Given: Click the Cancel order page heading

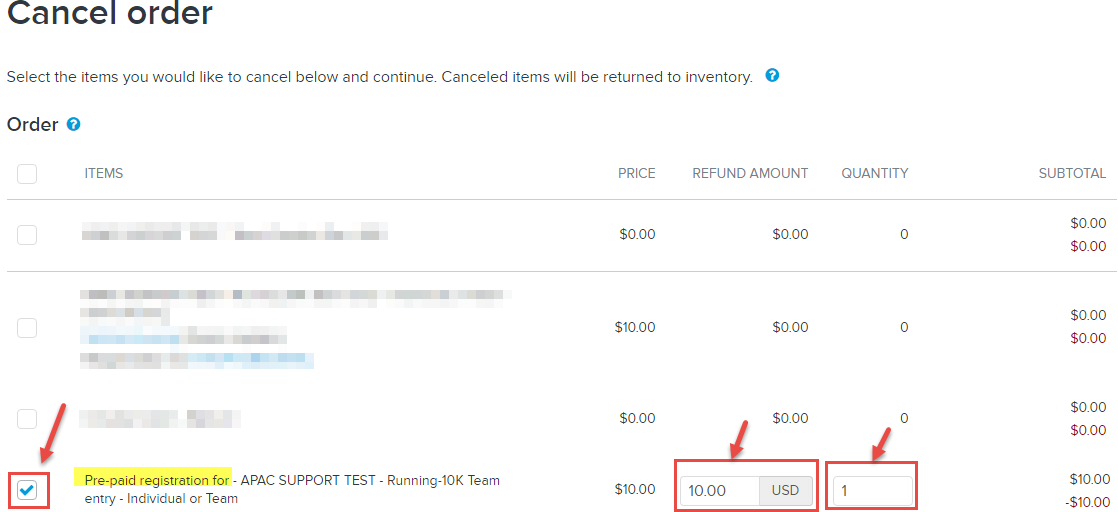Looking at the screenshot, I should point(110,15).
